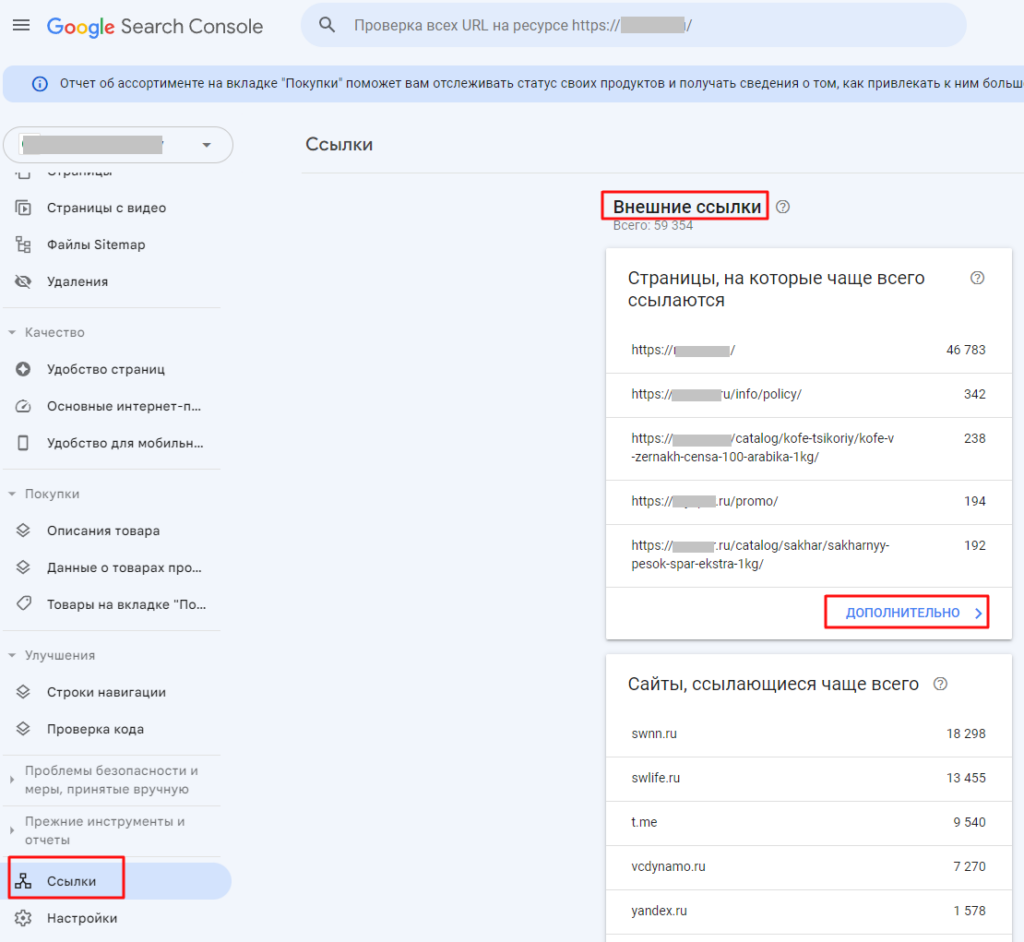Open the /promo/ URL row
Screen dimensions: 1024x942
coord(808,502)
